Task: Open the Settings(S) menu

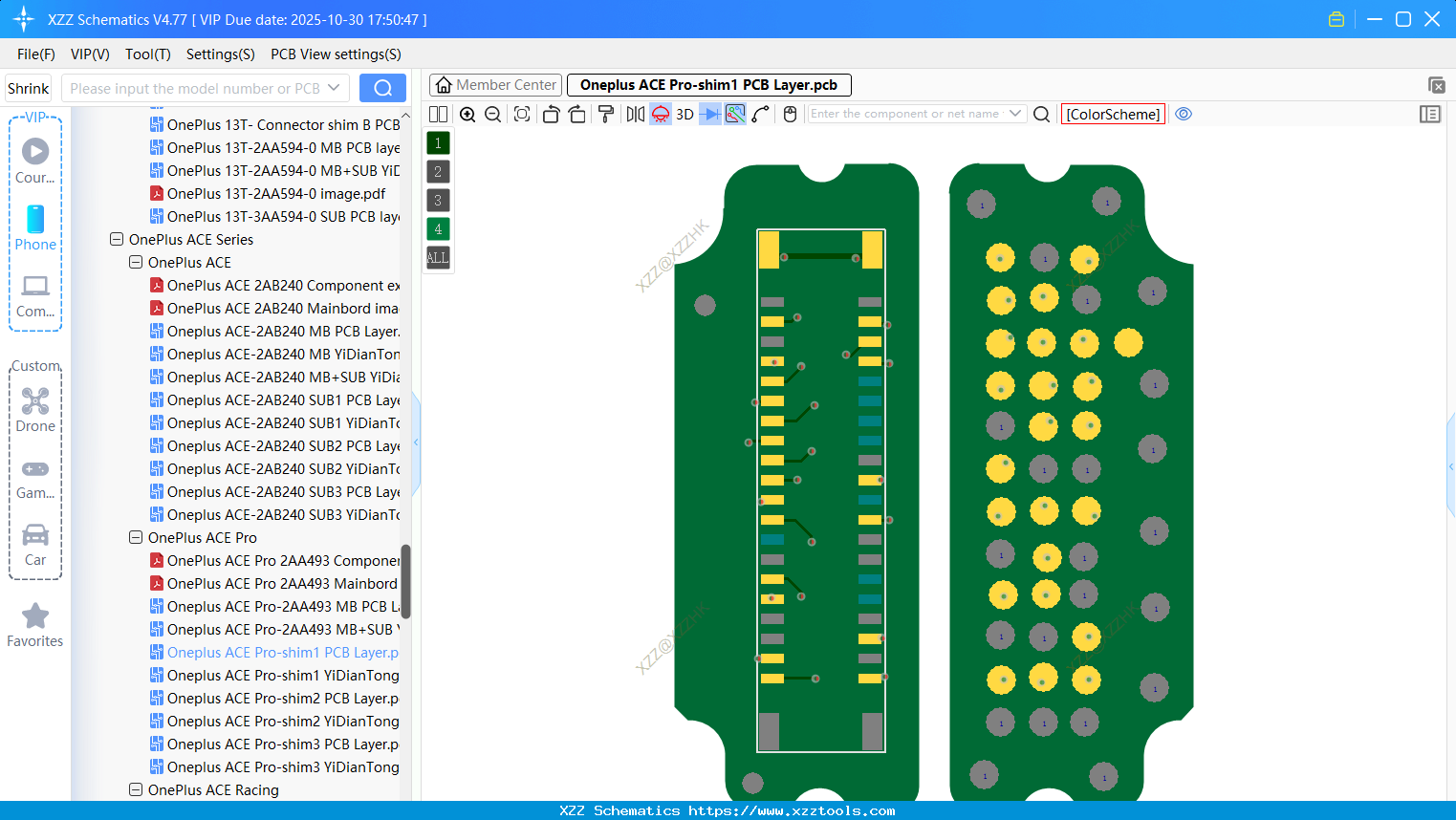Action: coord(221,54)
